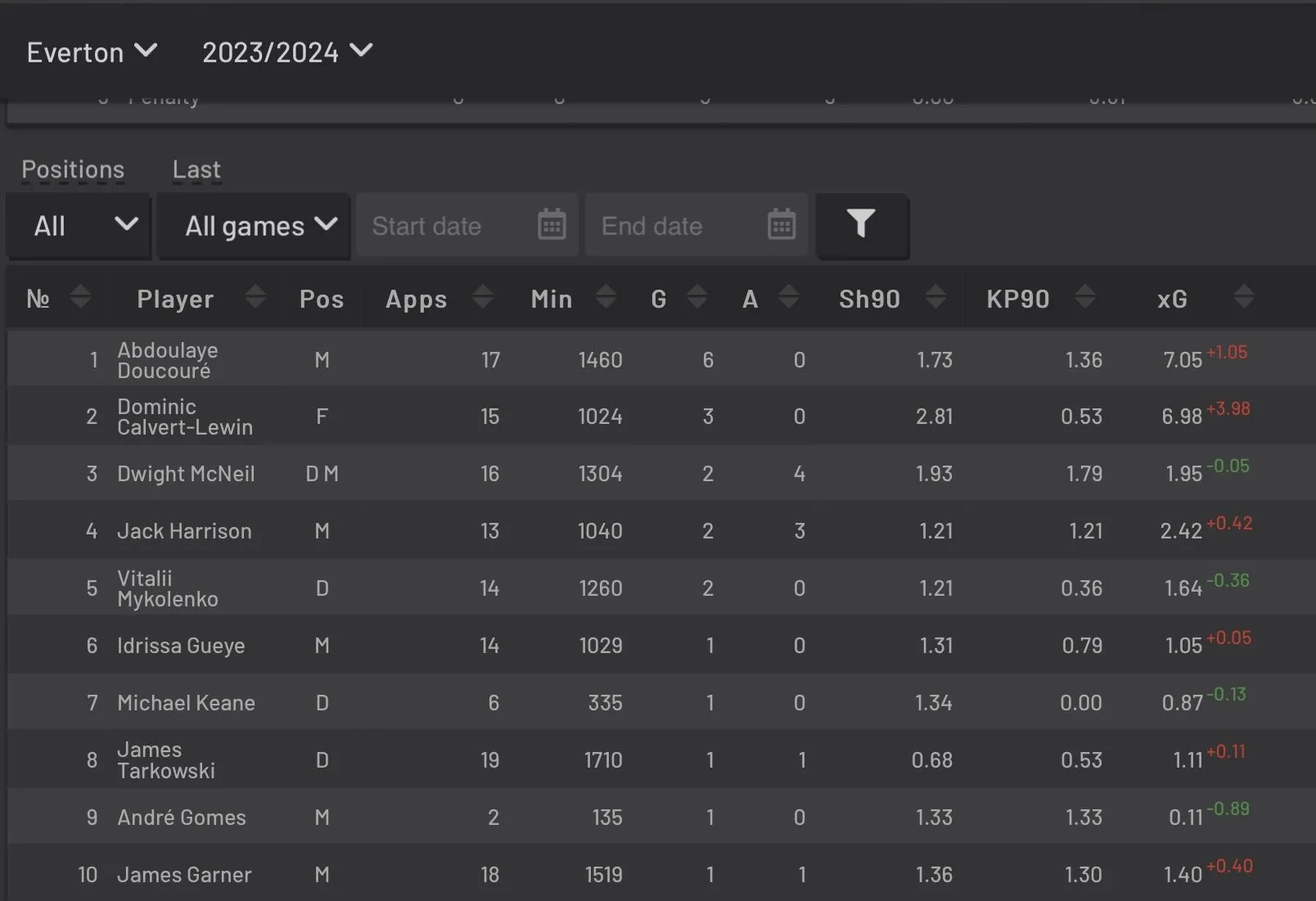
Task: Open the End date calendar icon
Action: 782,225
